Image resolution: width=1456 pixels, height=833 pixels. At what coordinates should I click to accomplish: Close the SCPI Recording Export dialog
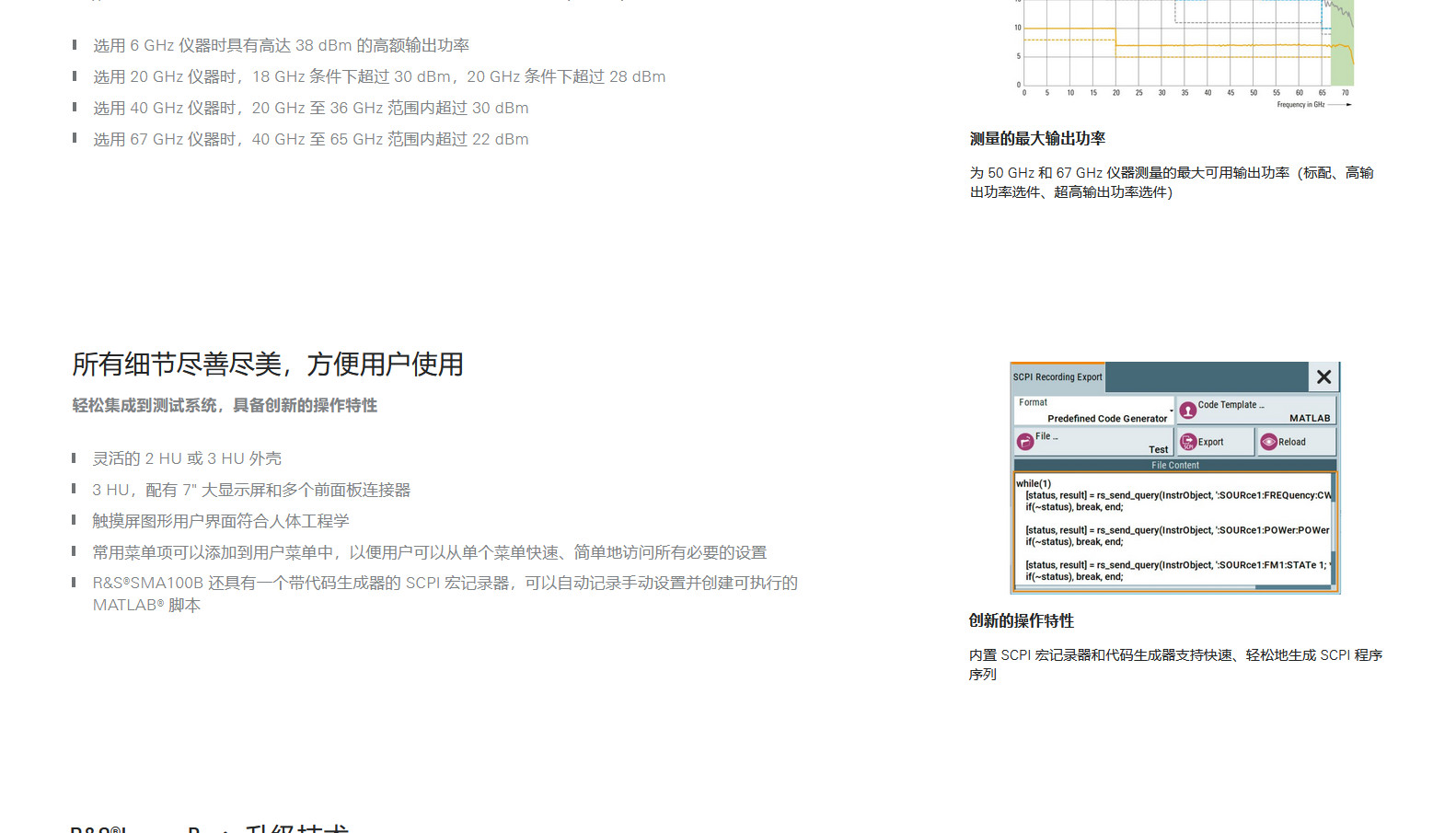pos(1323,377)
